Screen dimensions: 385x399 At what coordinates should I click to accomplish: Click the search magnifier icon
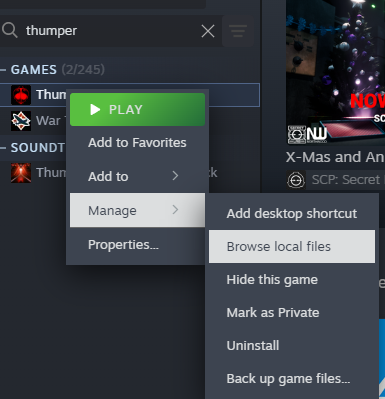click(10, 30)
